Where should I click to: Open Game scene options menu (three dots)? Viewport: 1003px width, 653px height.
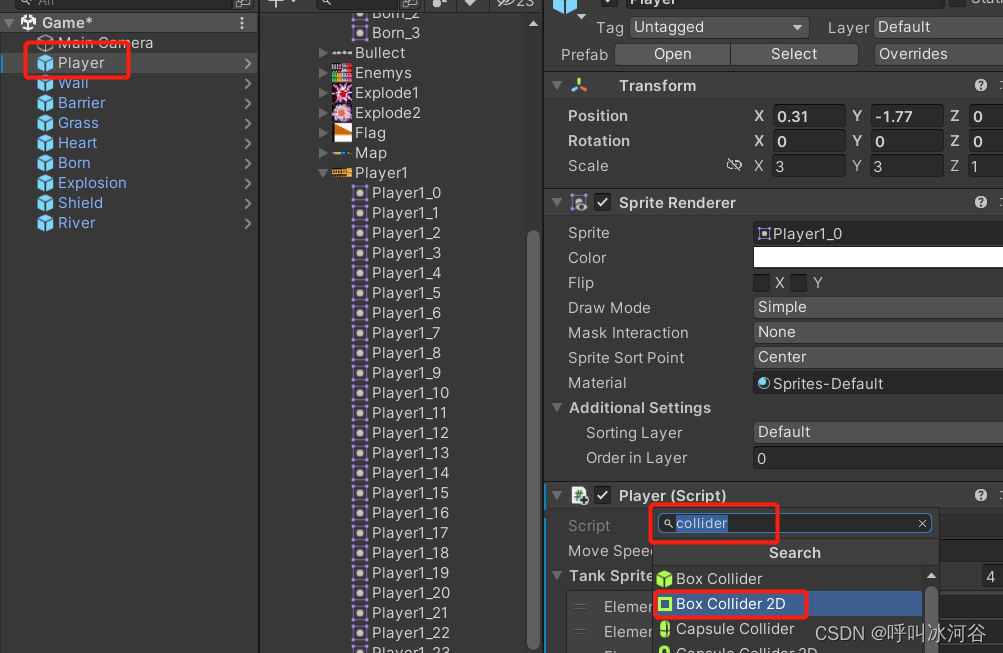pyautogui.click(x=242, y=23)
